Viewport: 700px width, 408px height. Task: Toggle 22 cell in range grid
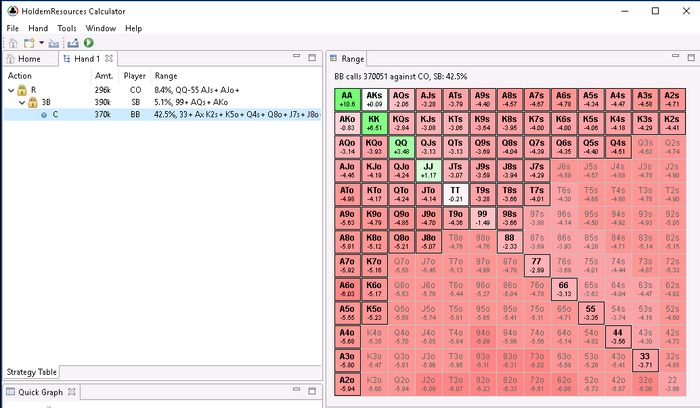point(672,383)
